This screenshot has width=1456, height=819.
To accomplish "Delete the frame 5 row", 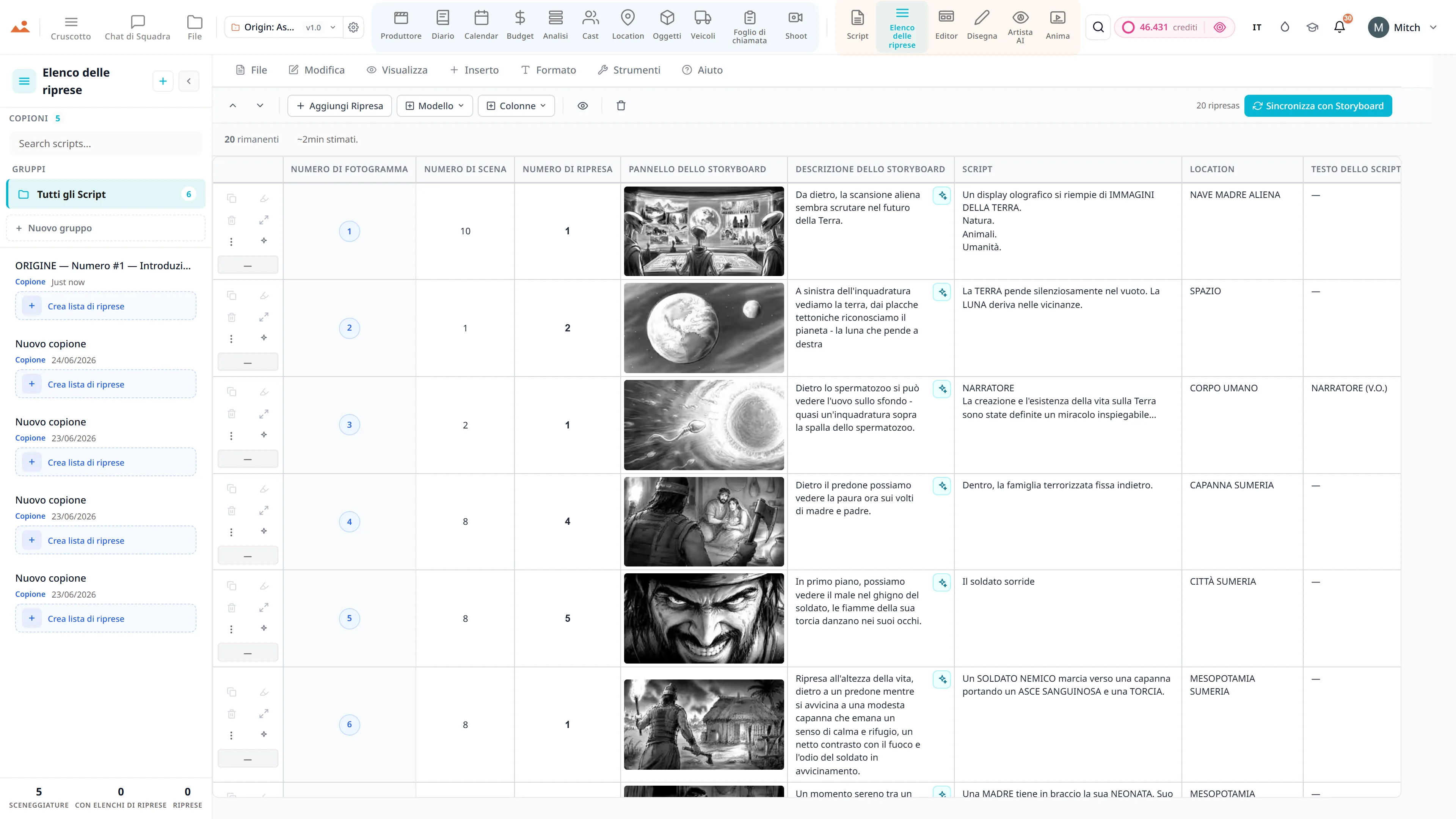I will [231, 607].
